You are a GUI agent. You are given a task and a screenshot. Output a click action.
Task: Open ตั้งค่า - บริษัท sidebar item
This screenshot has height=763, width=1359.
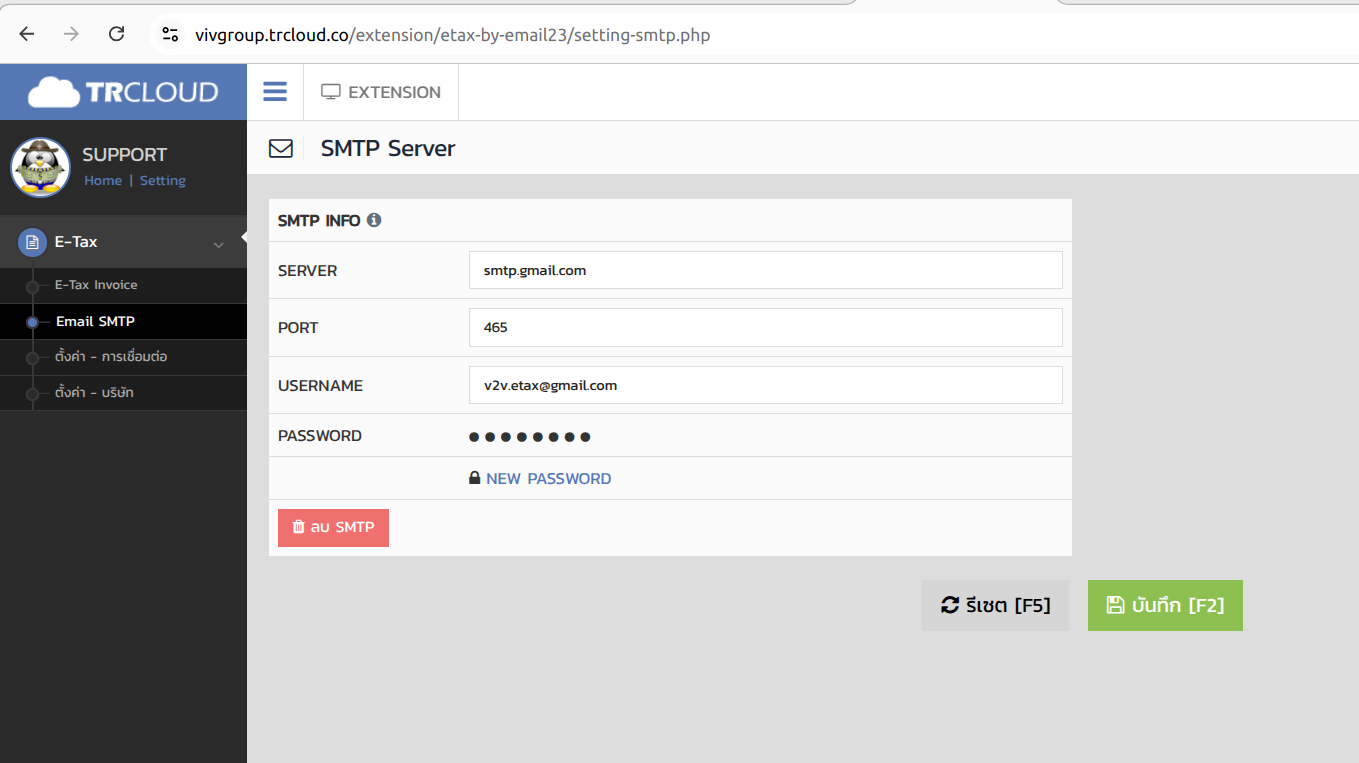pyautogui.click(x=123, y=393)
